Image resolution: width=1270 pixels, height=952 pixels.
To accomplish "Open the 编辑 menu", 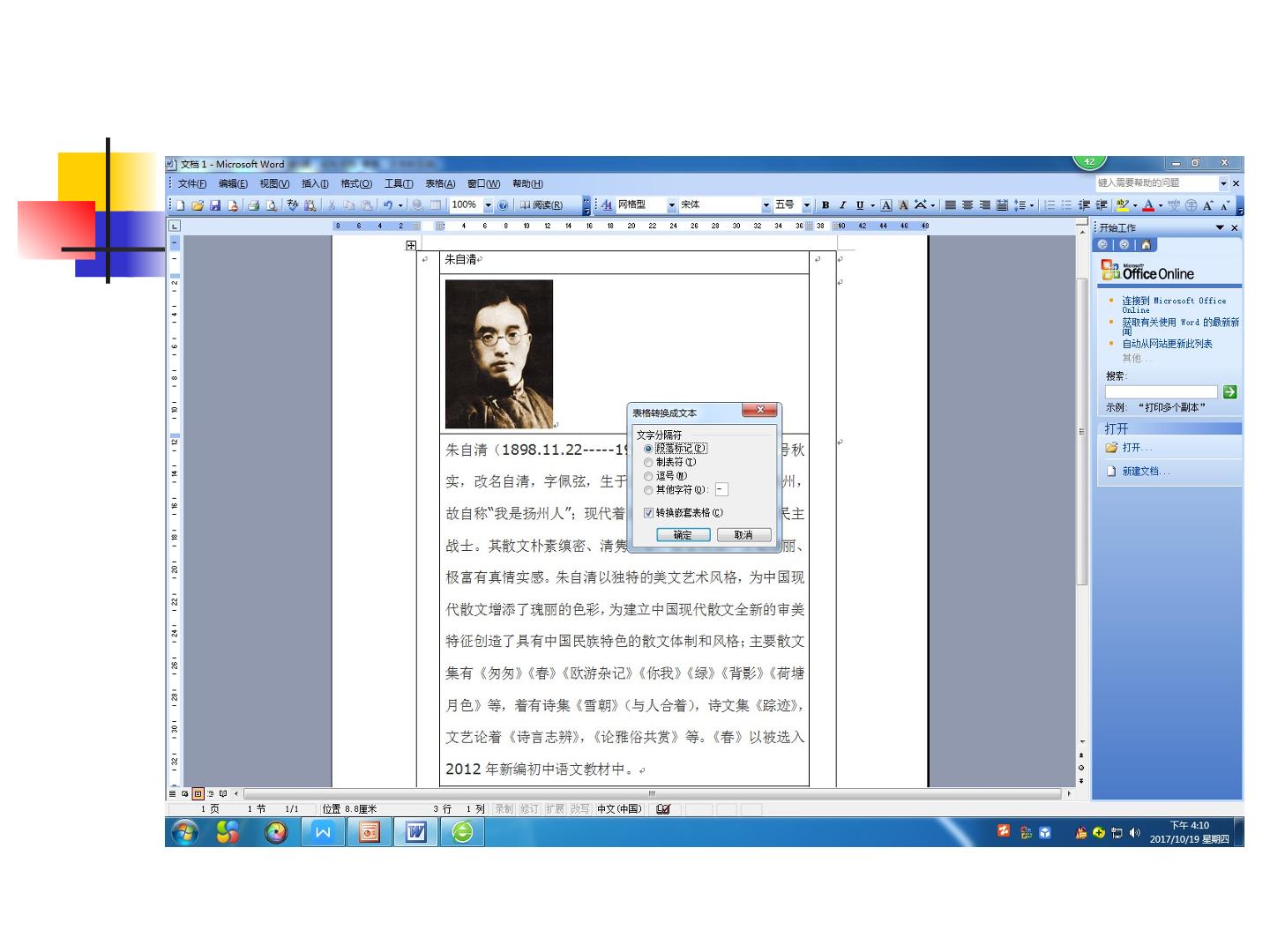I will [x=233, y=183].
